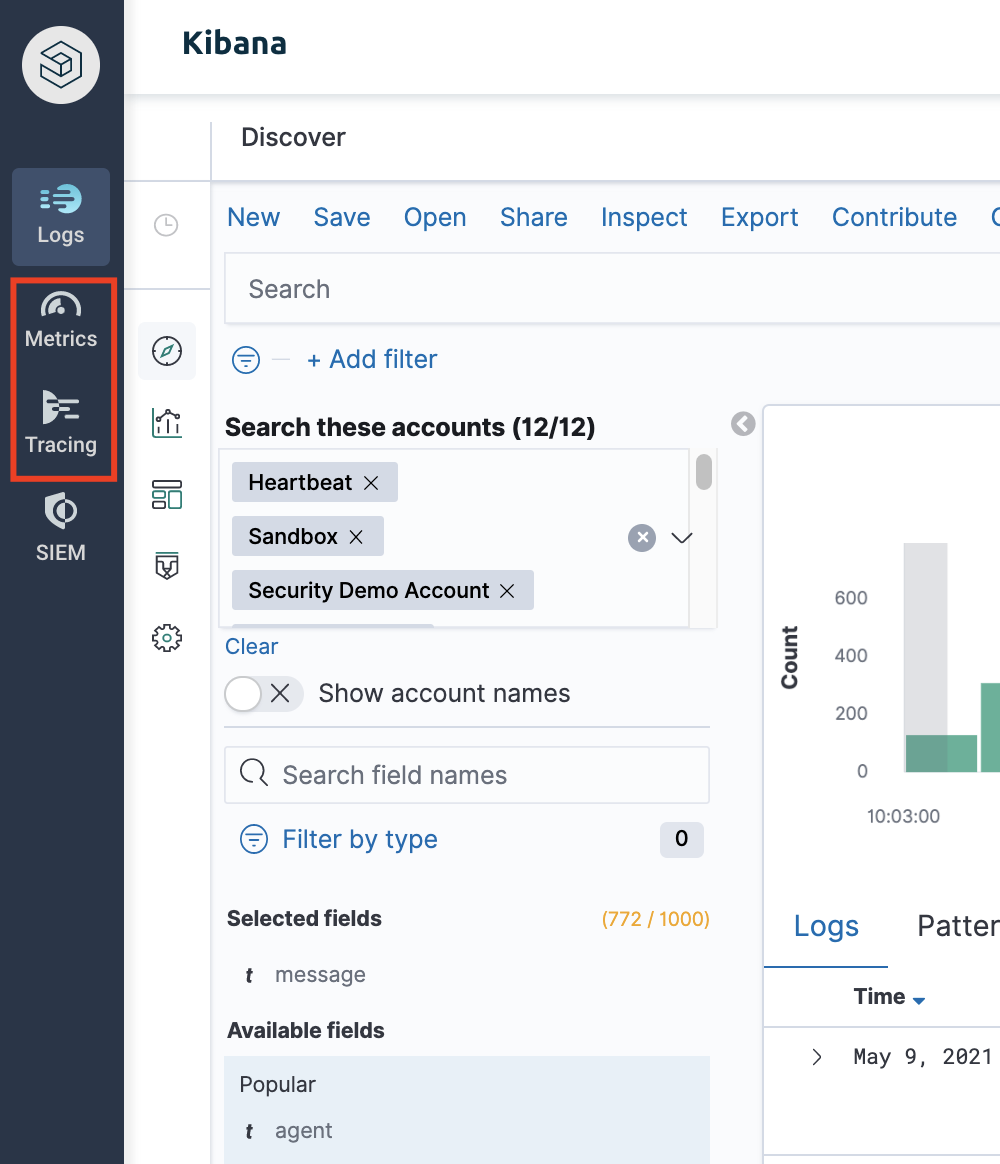Viewport: 1000px width, 1164px height.
Task: Click the logo icon above the sidebar
Action: point(61,65)
